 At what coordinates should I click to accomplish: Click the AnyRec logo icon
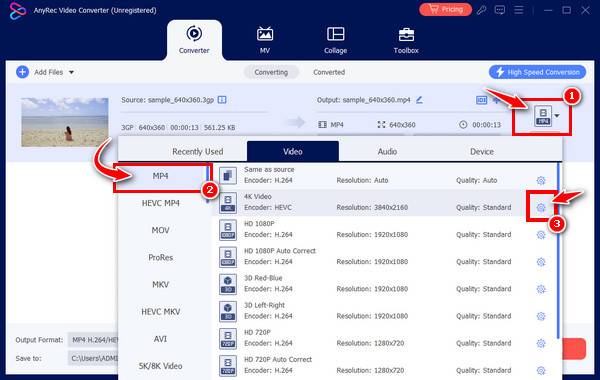(x=18, y=10)
